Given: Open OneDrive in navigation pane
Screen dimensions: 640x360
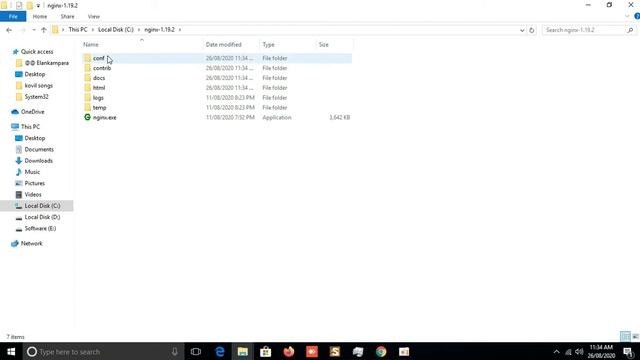Looking at the screenshot, I should [x=32, y=111].
